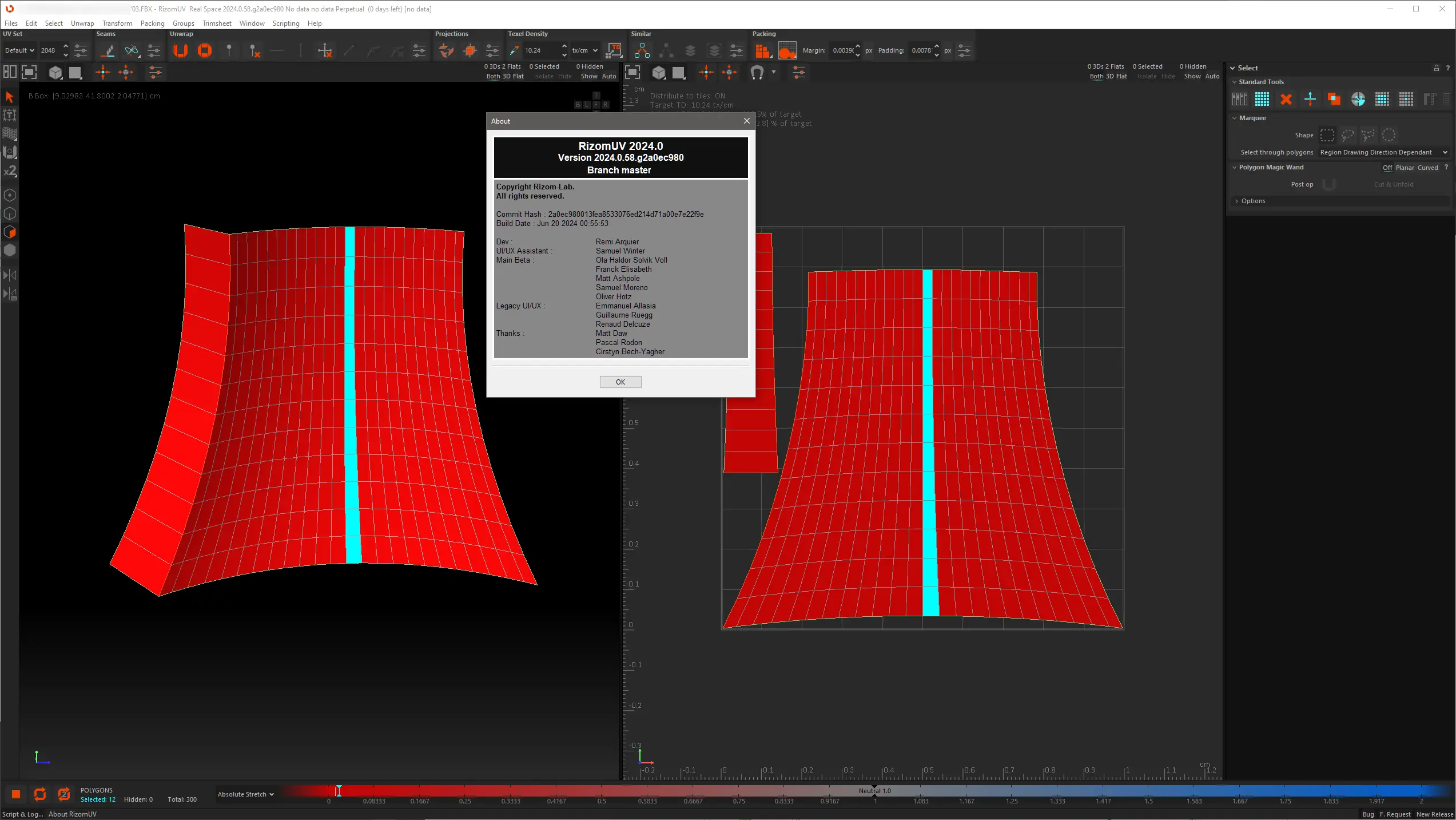Click the box projection icon in Projections
This screenshot has height=820, width=1456.
pyautogui.click(x=470, y=51)
